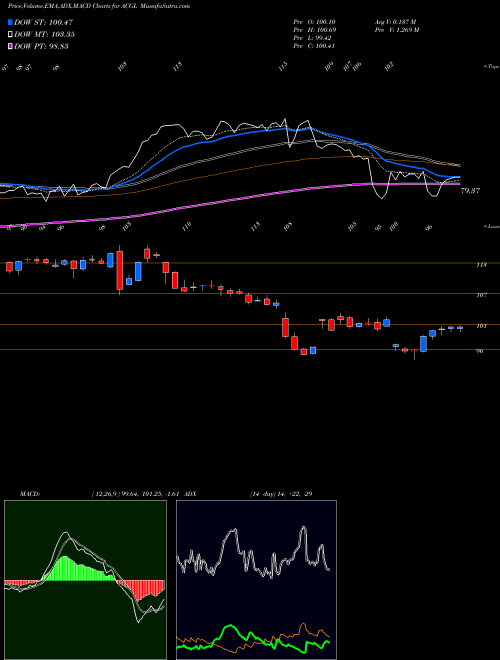
Task: Click the 107 price level label
Action: (x=481, y=295)
